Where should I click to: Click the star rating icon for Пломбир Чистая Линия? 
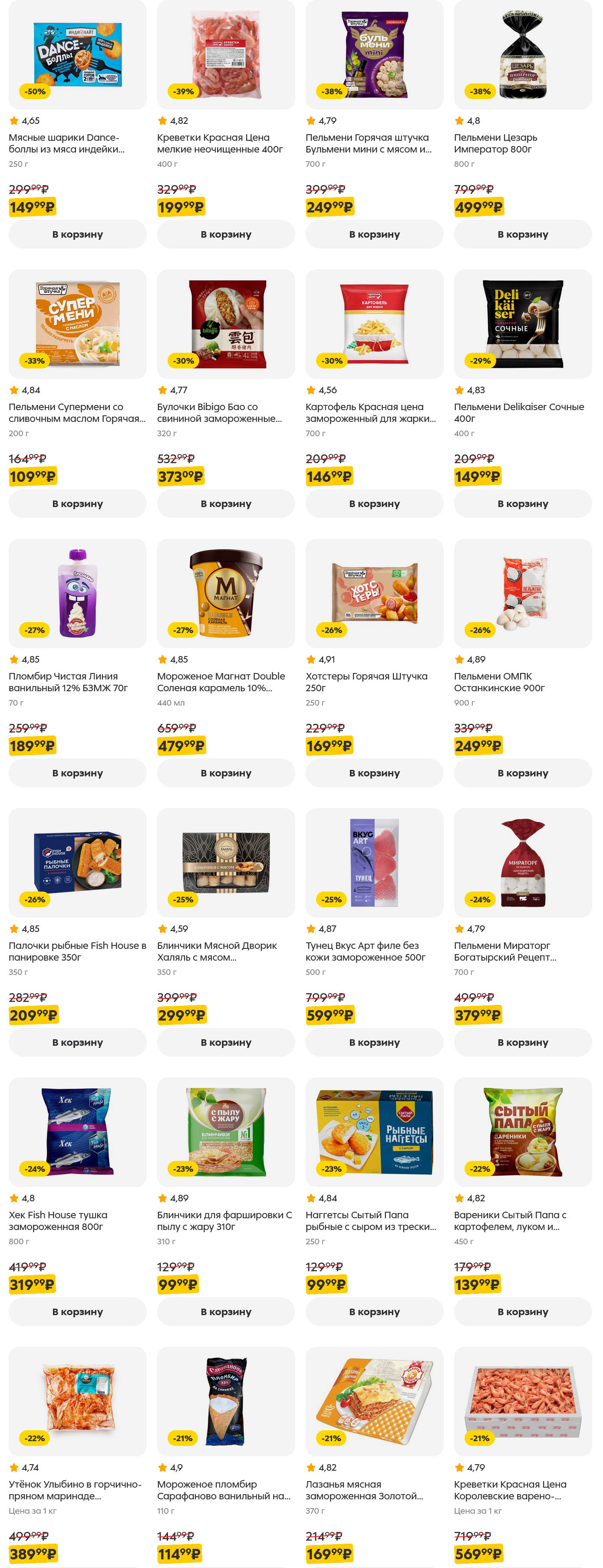coord(13,659)
